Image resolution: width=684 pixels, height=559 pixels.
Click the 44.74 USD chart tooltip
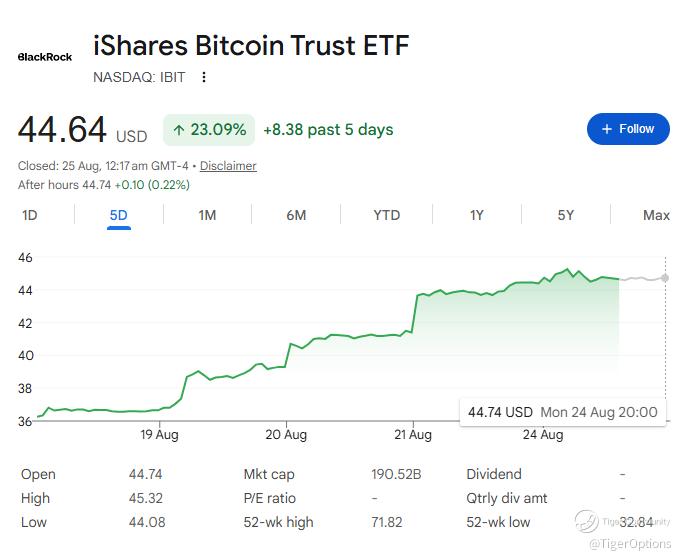[563, 412]
